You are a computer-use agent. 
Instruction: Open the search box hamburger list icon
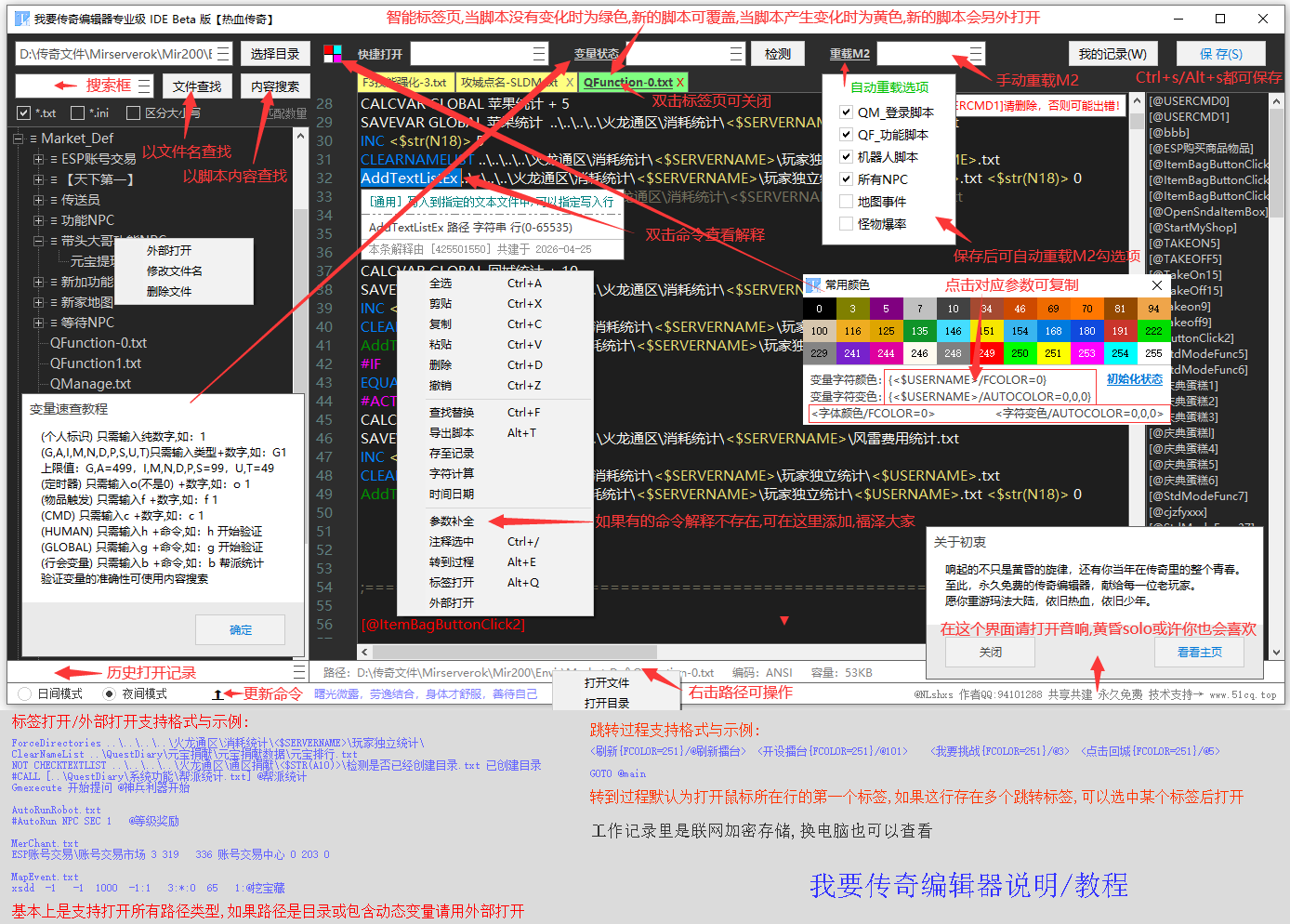pyautogui.click(x=144, y=86)
